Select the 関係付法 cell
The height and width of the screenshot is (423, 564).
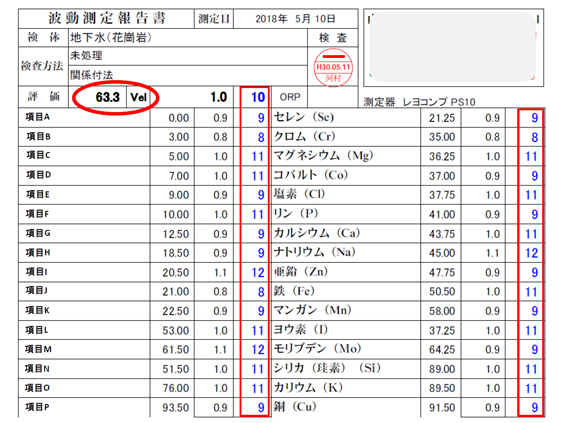pyautogui.click(x=188, y=75)
